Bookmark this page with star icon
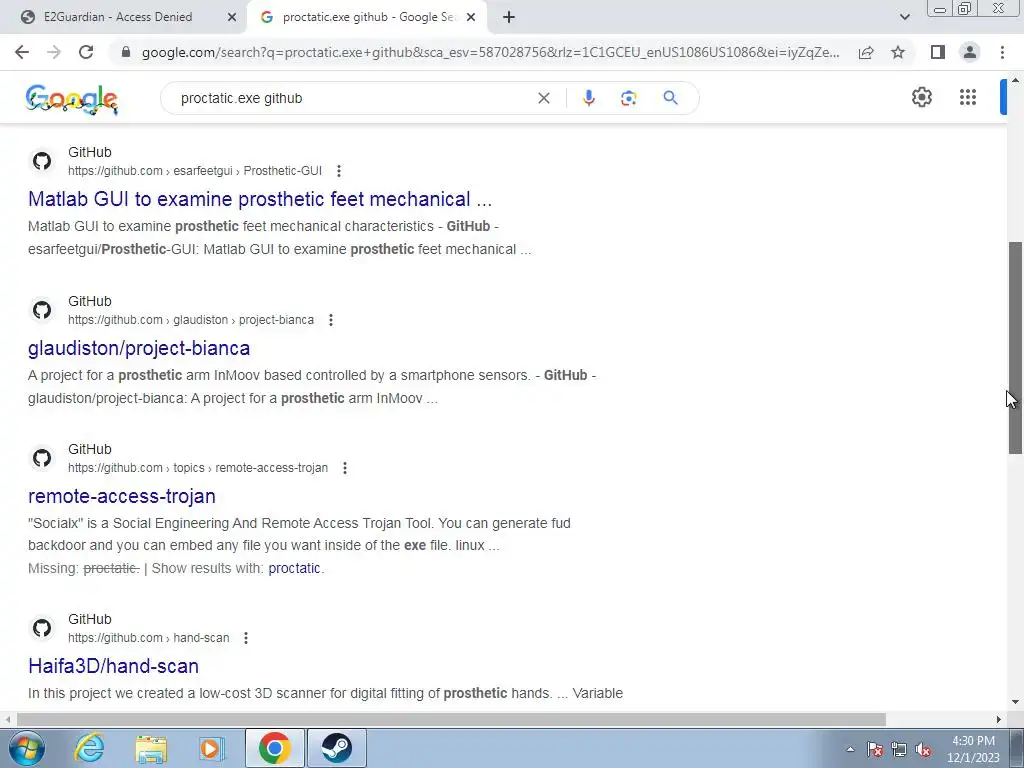This screenshot has width=1024, height=768. pos(898,52)
